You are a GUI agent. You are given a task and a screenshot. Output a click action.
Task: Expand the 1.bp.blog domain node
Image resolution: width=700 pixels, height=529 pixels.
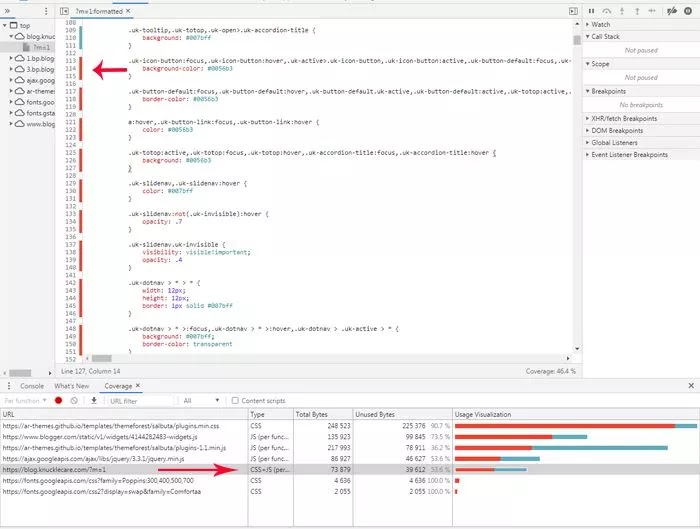click(11, 58)
